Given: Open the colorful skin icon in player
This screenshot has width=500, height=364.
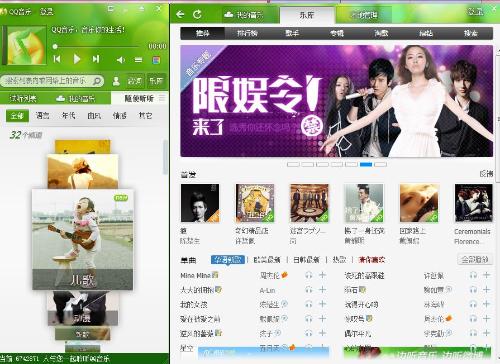Looking at the screenshot, I should tap(156, 60).
